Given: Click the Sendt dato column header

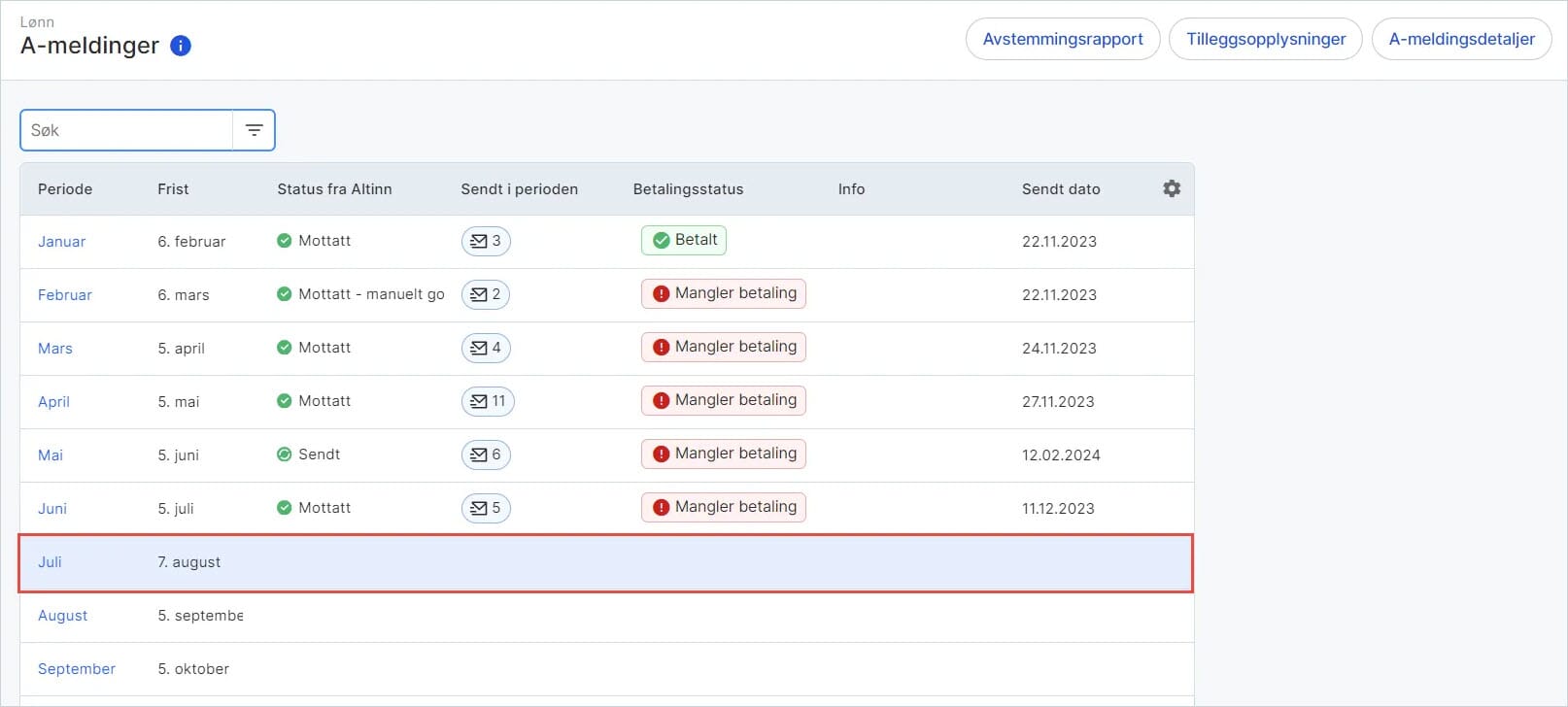Looking at the screenshot, I should coord(1061,189).
